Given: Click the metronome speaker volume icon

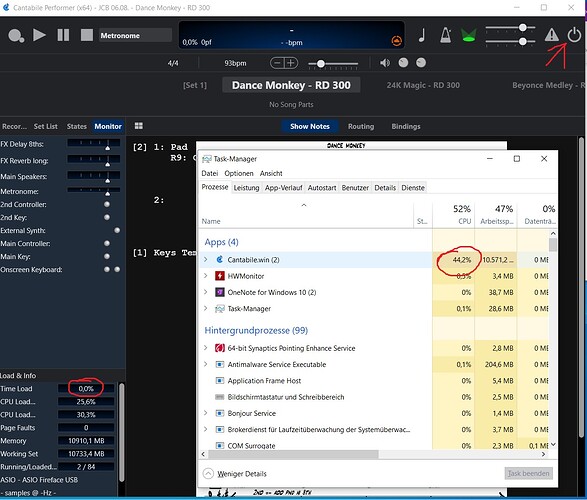Looking at the screenshot, I should pos(384,63).
